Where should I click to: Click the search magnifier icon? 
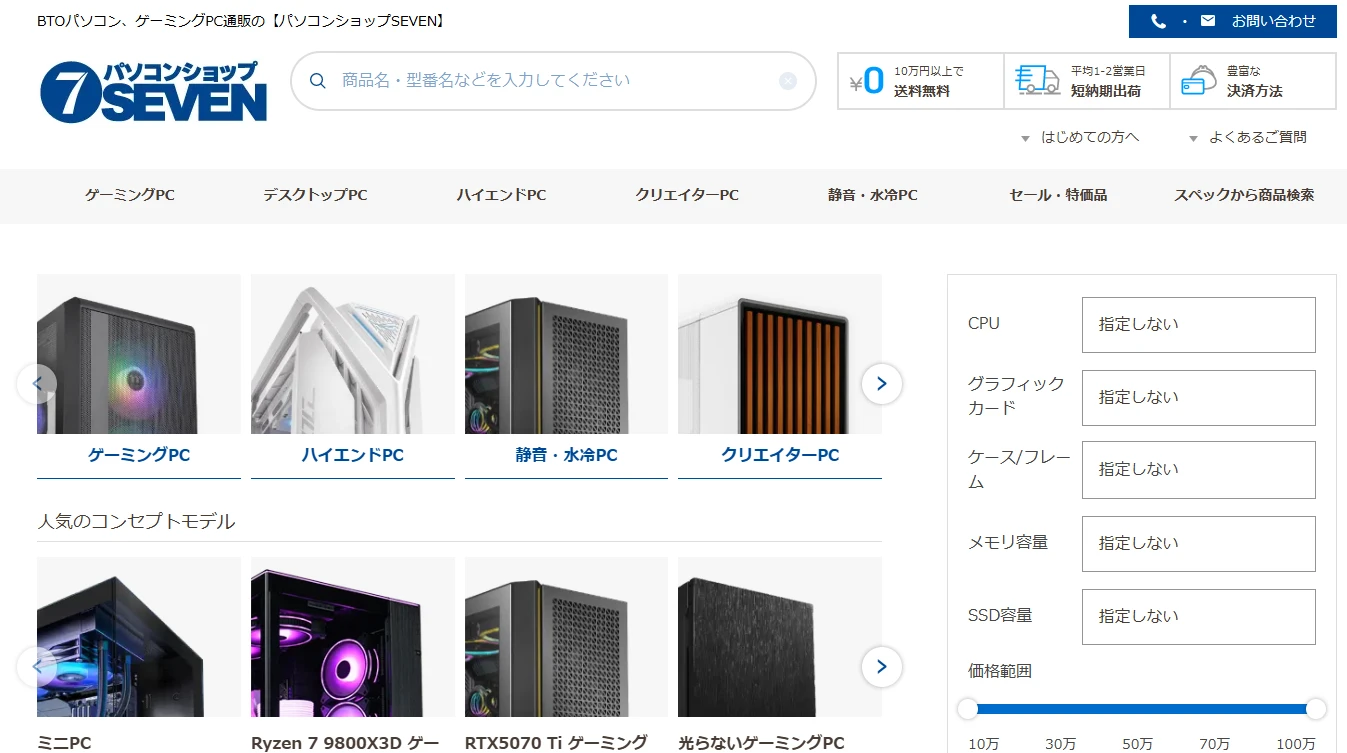click(318, 81)
